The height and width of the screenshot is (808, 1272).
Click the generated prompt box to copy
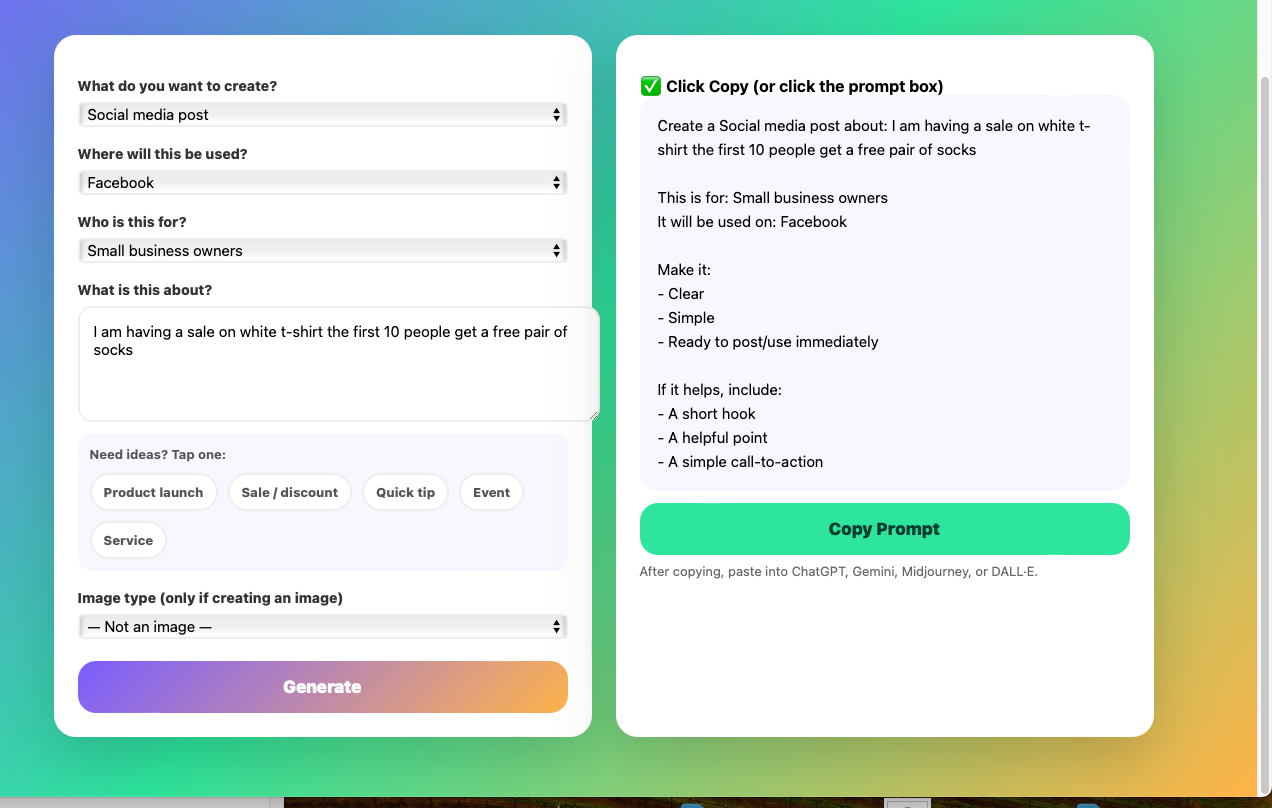884,293
